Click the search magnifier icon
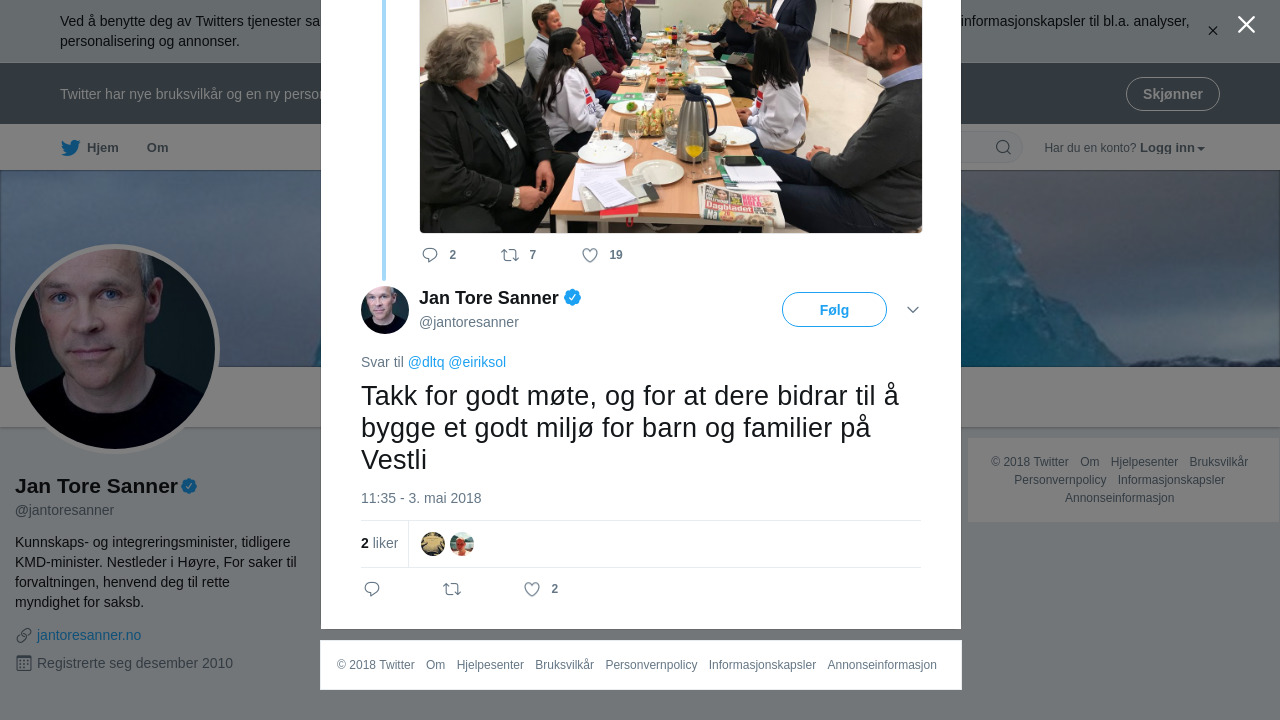Screen dimensions: 1280x720 click(x=1003, y=148)
